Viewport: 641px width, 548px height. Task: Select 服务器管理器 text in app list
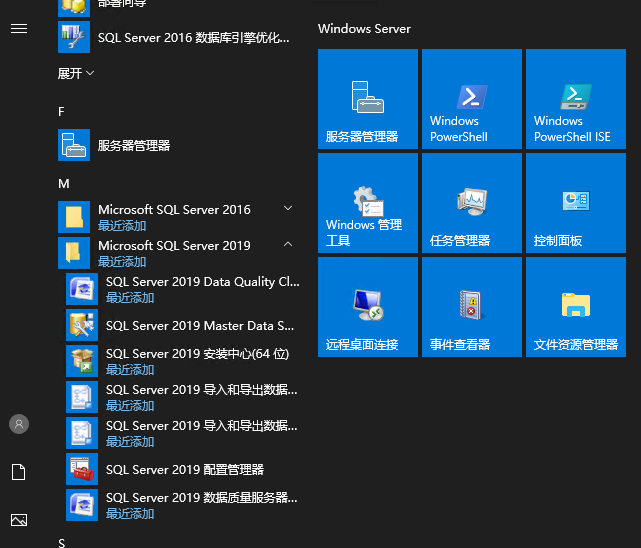pyautogui.click(x=134, y=145)
